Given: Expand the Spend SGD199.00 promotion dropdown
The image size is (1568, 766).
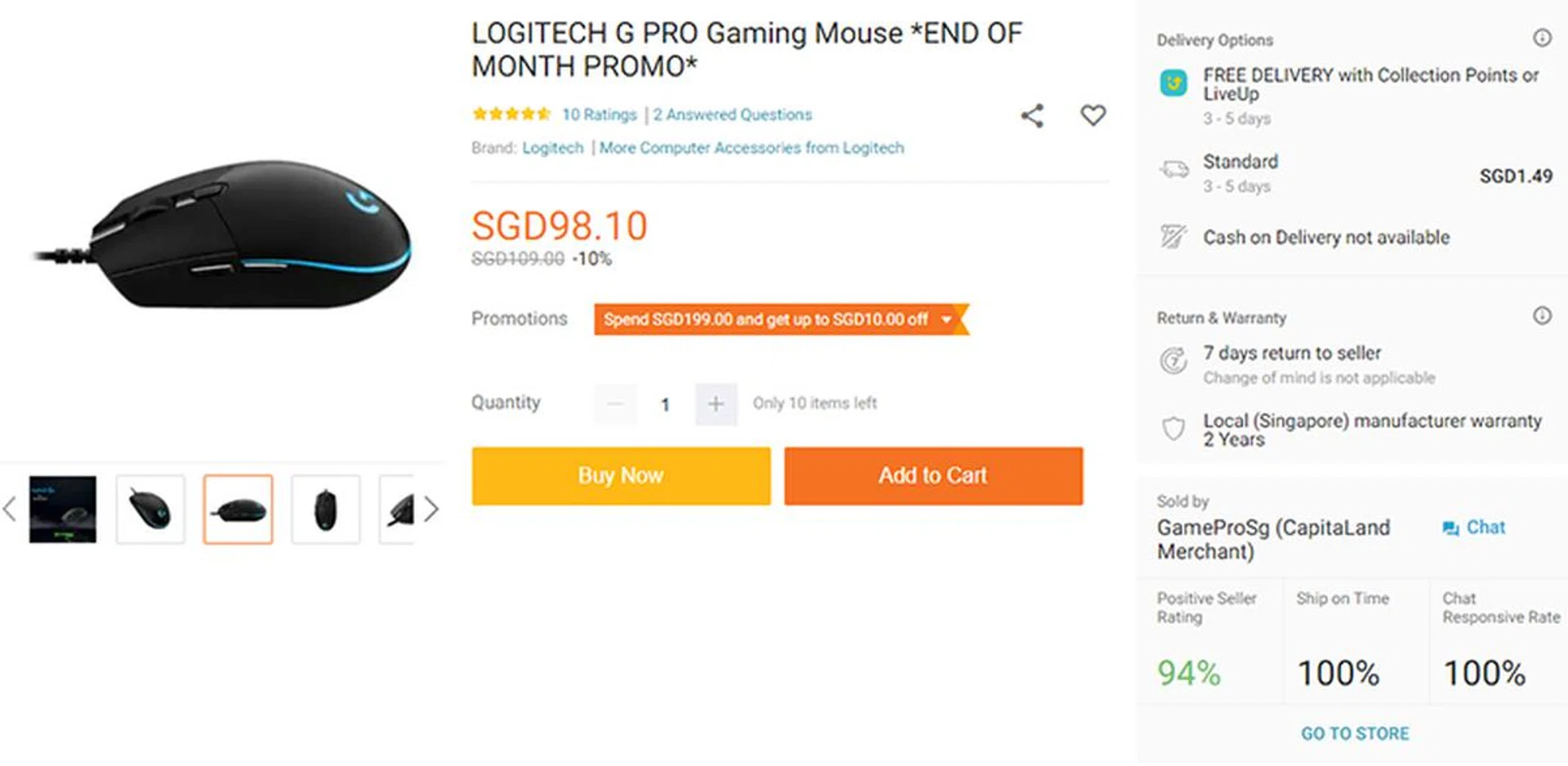Looking at the screenshot, I should click(946, 319).
